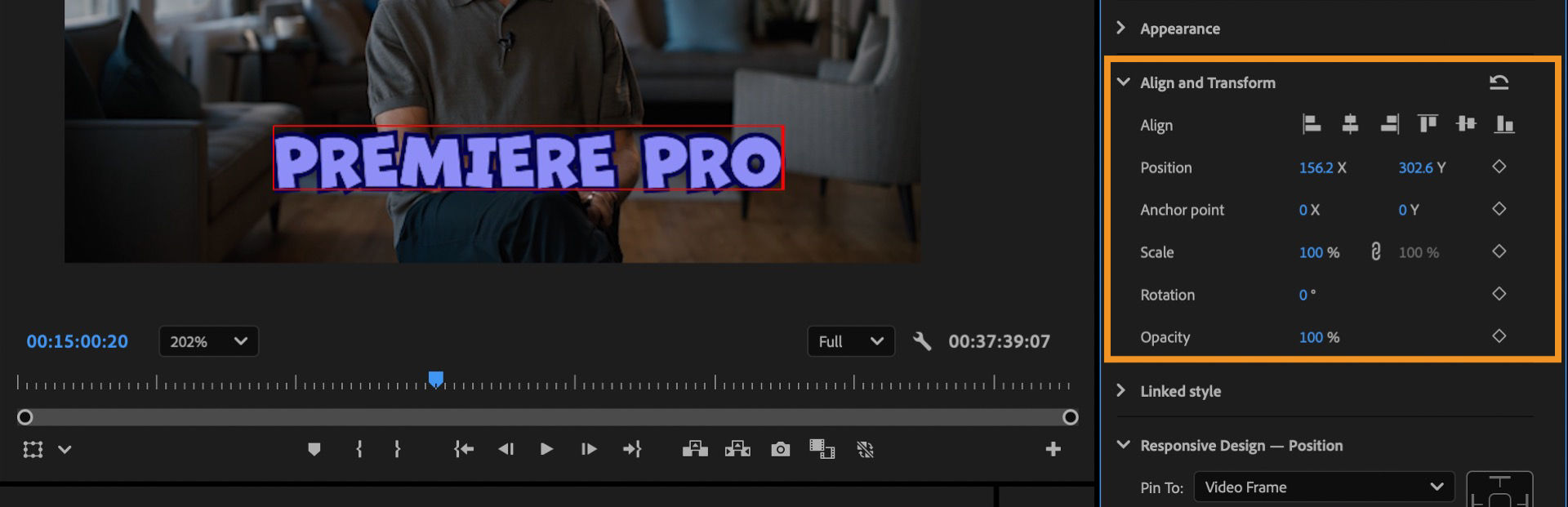Screen dimensions: 1568x507
Task: Align text left edge icon
Action: pos(1311,124)
